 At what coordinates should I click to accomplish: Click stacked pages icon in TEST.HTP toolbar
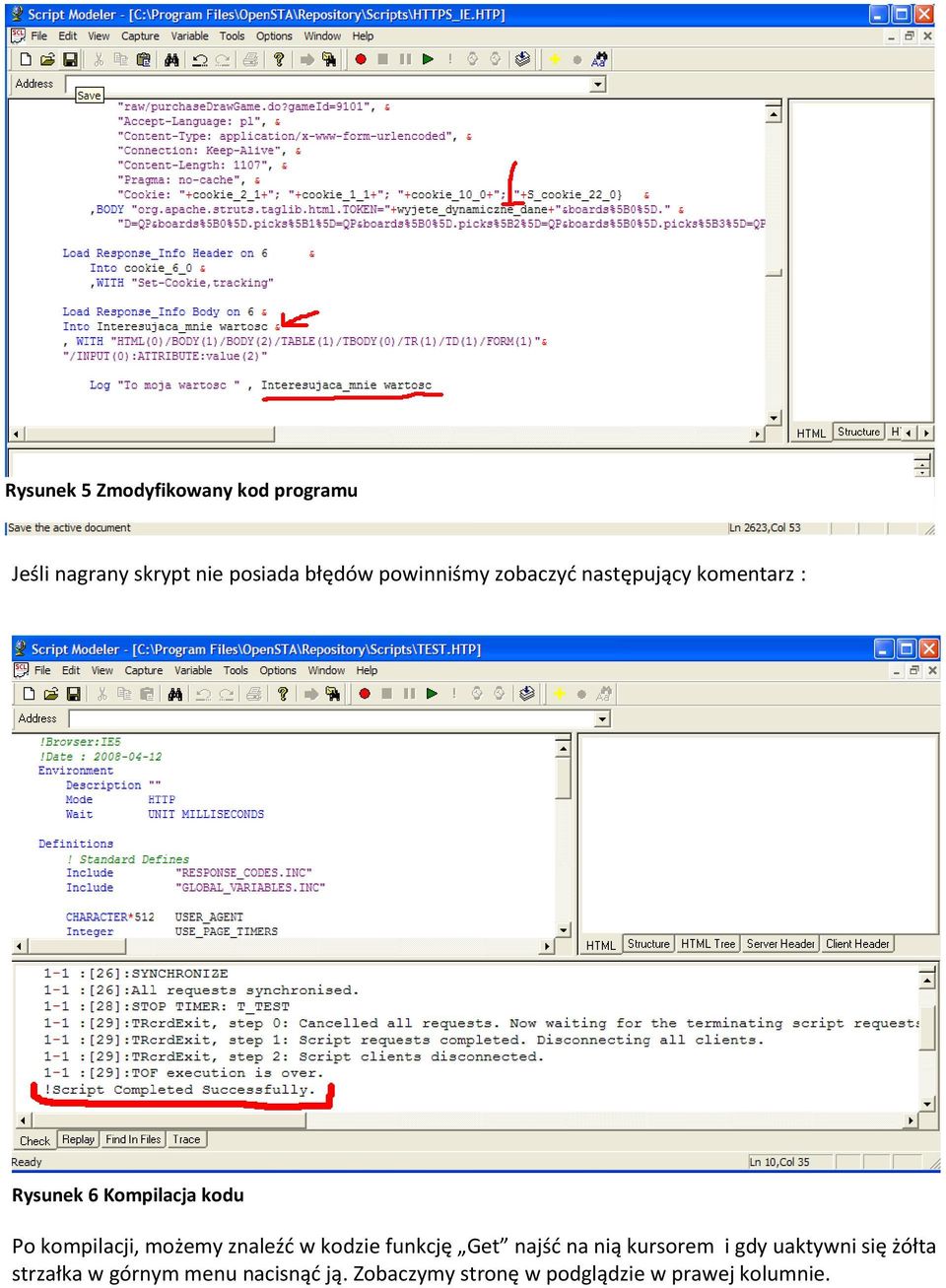point(527,694)
